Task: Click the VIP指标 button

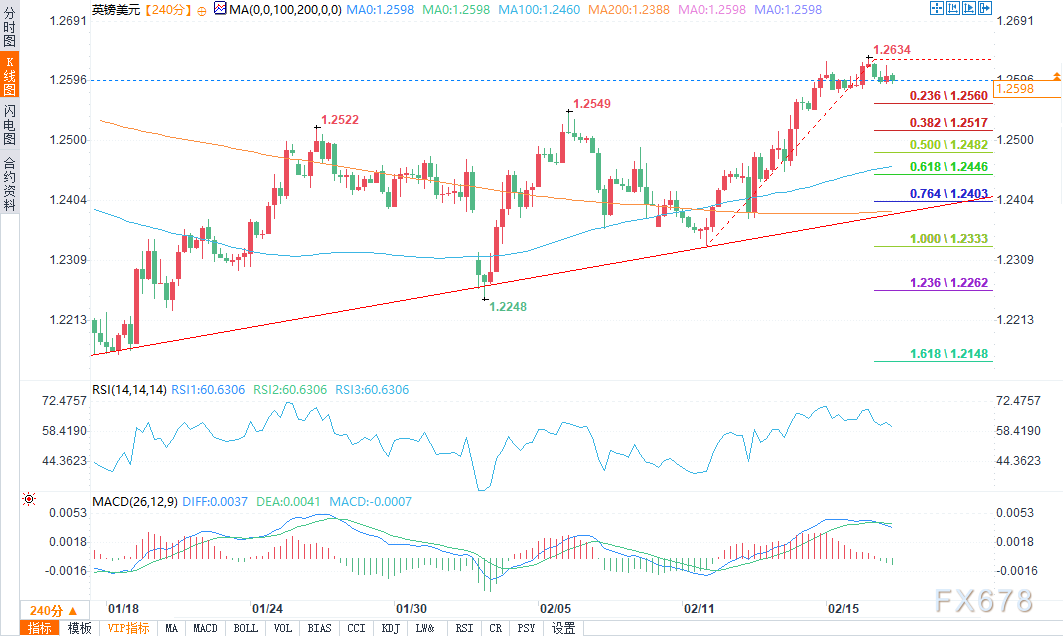Action: (129, 628)
